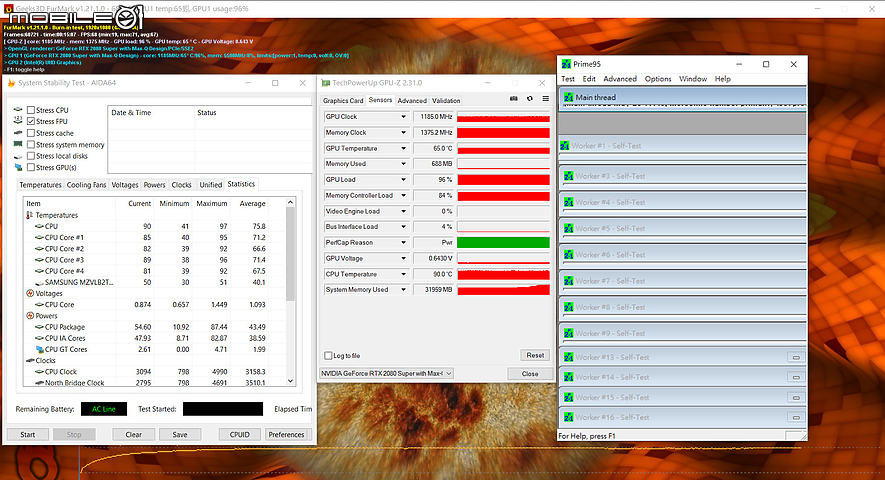Click the GPU Load red sensor graph
Viewport: 885px width, 480px height.
503,180
